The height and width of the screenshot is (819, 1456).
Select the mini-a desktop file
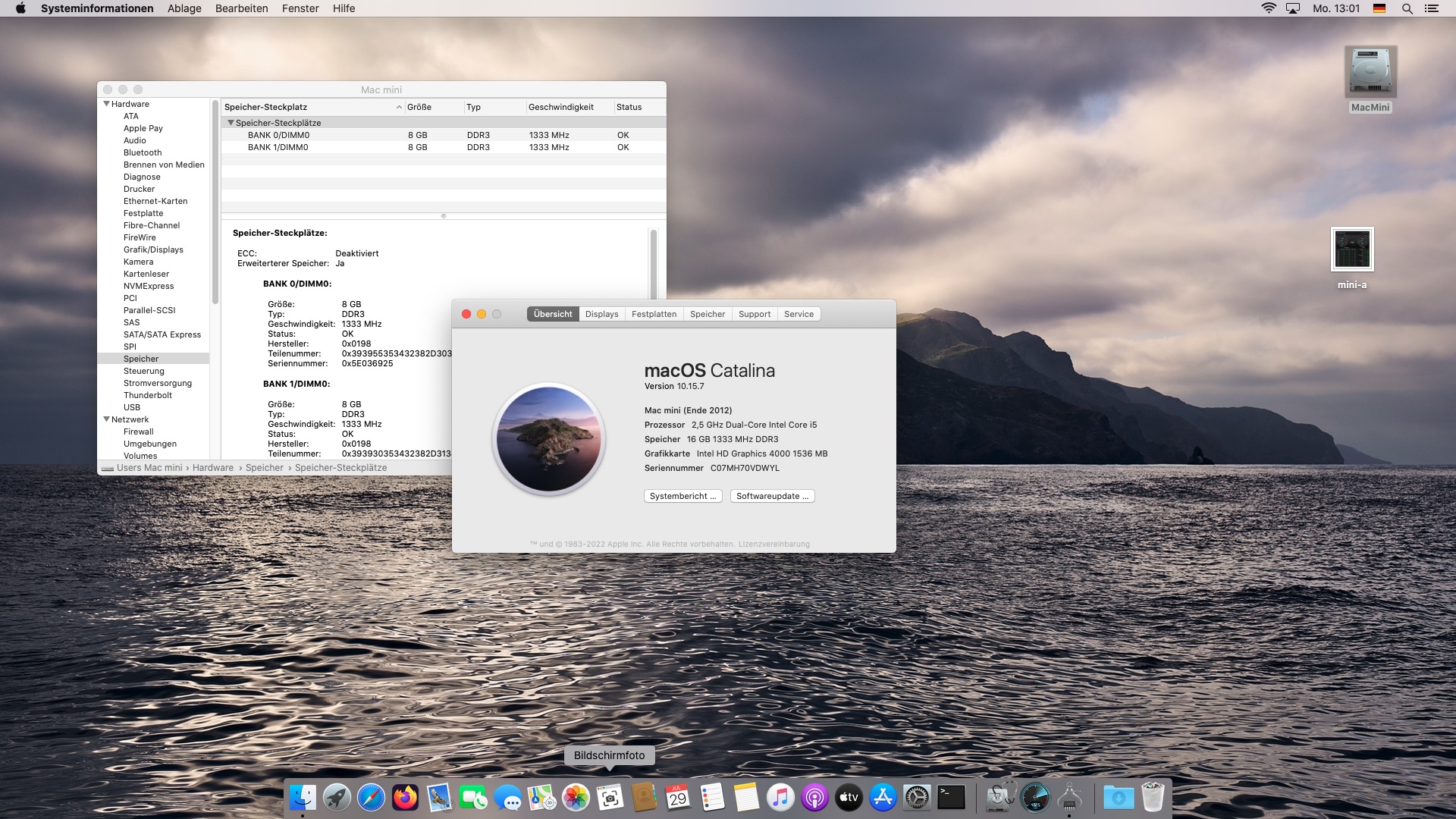point(1352,249)
